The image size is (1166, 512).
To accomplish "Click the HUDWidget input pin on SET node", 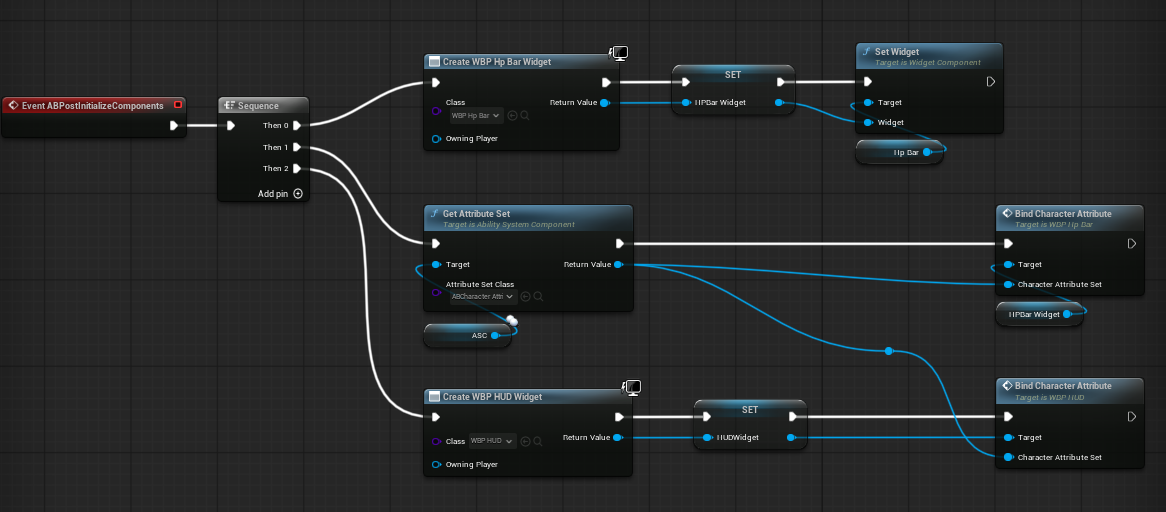I will [707, 438].
